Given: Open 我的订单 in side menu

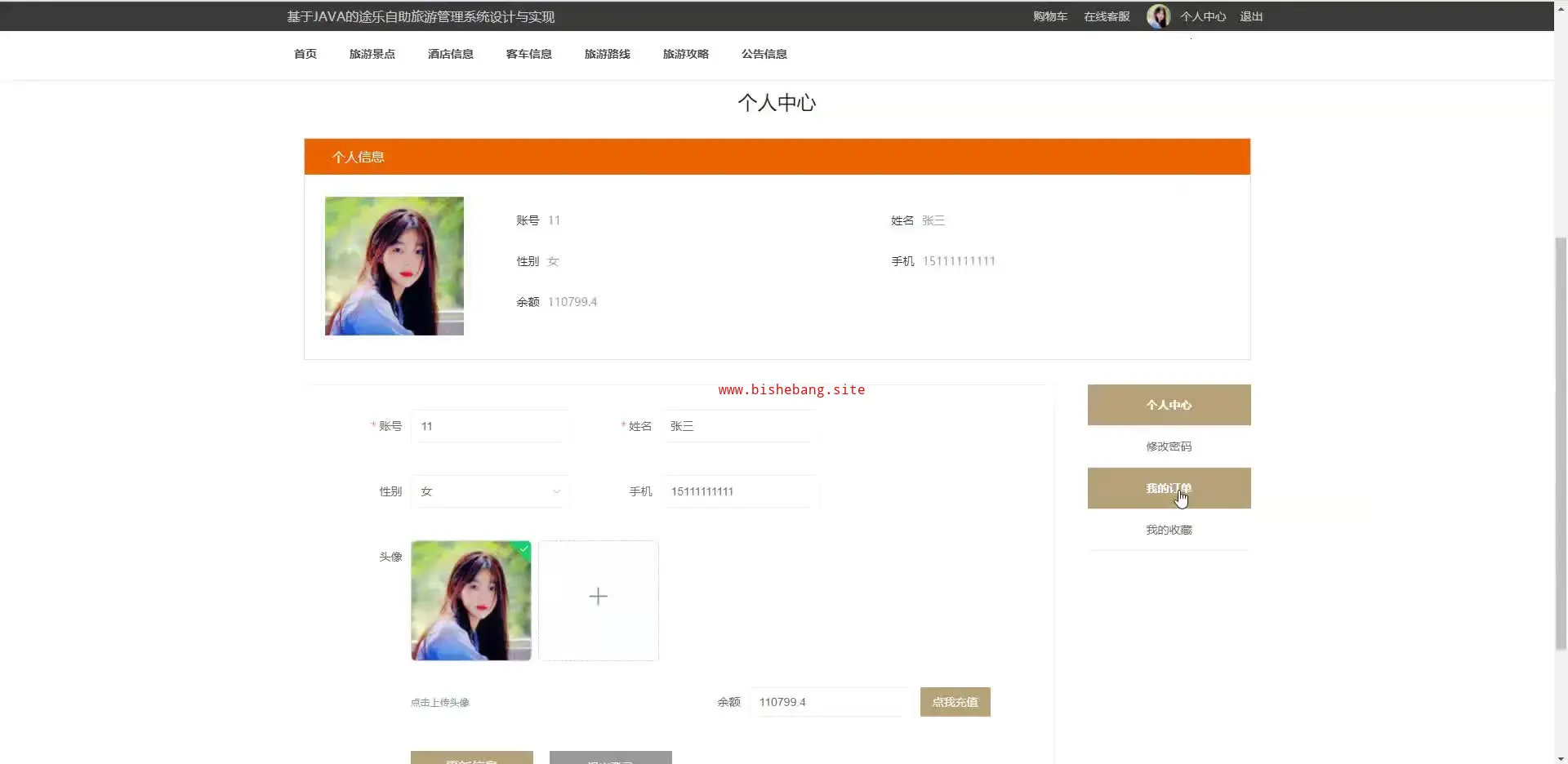Looking at the screenshot, I should tap(1169, 488).
